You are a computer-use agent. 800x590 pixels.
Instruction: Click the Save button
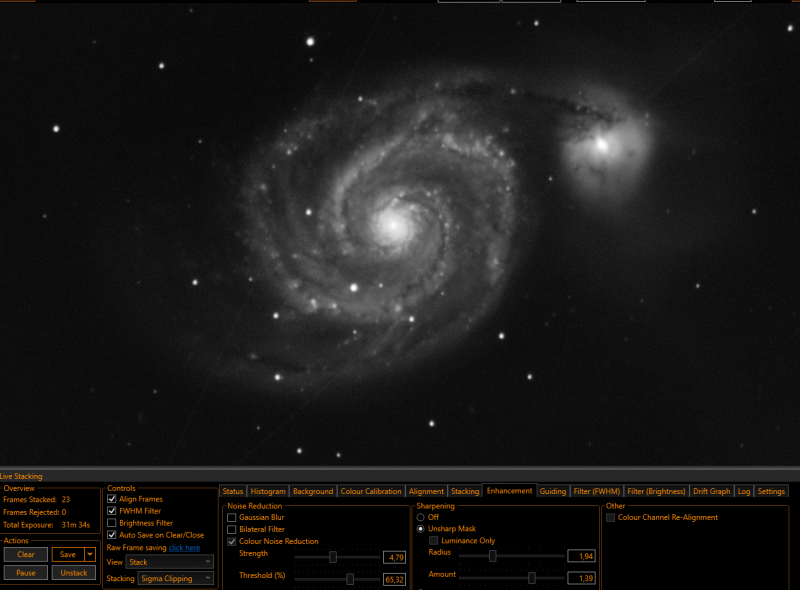click(68, 554)
